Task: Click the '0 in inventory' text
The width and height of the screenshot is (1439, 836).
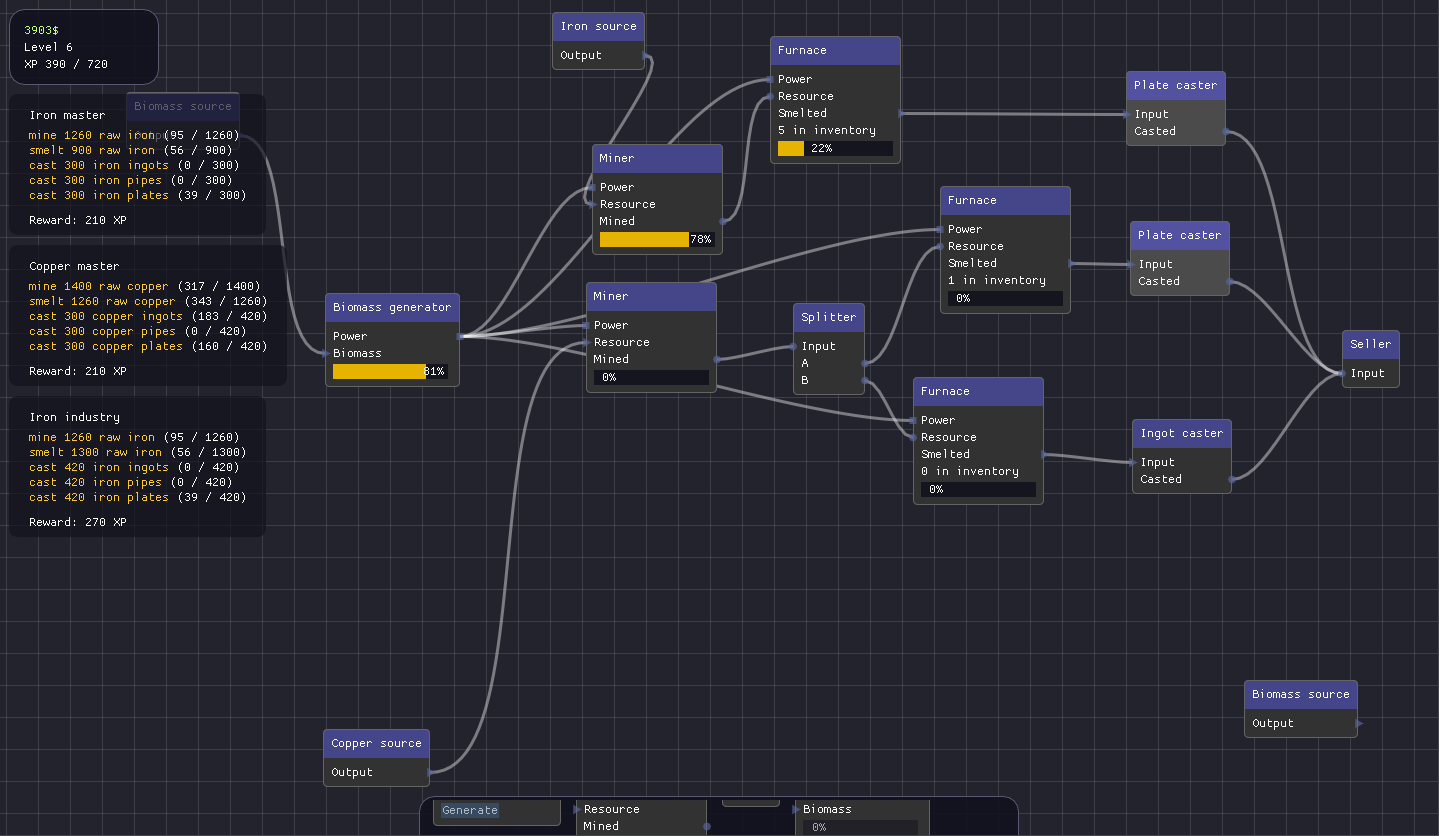Action: pos(970,471)
